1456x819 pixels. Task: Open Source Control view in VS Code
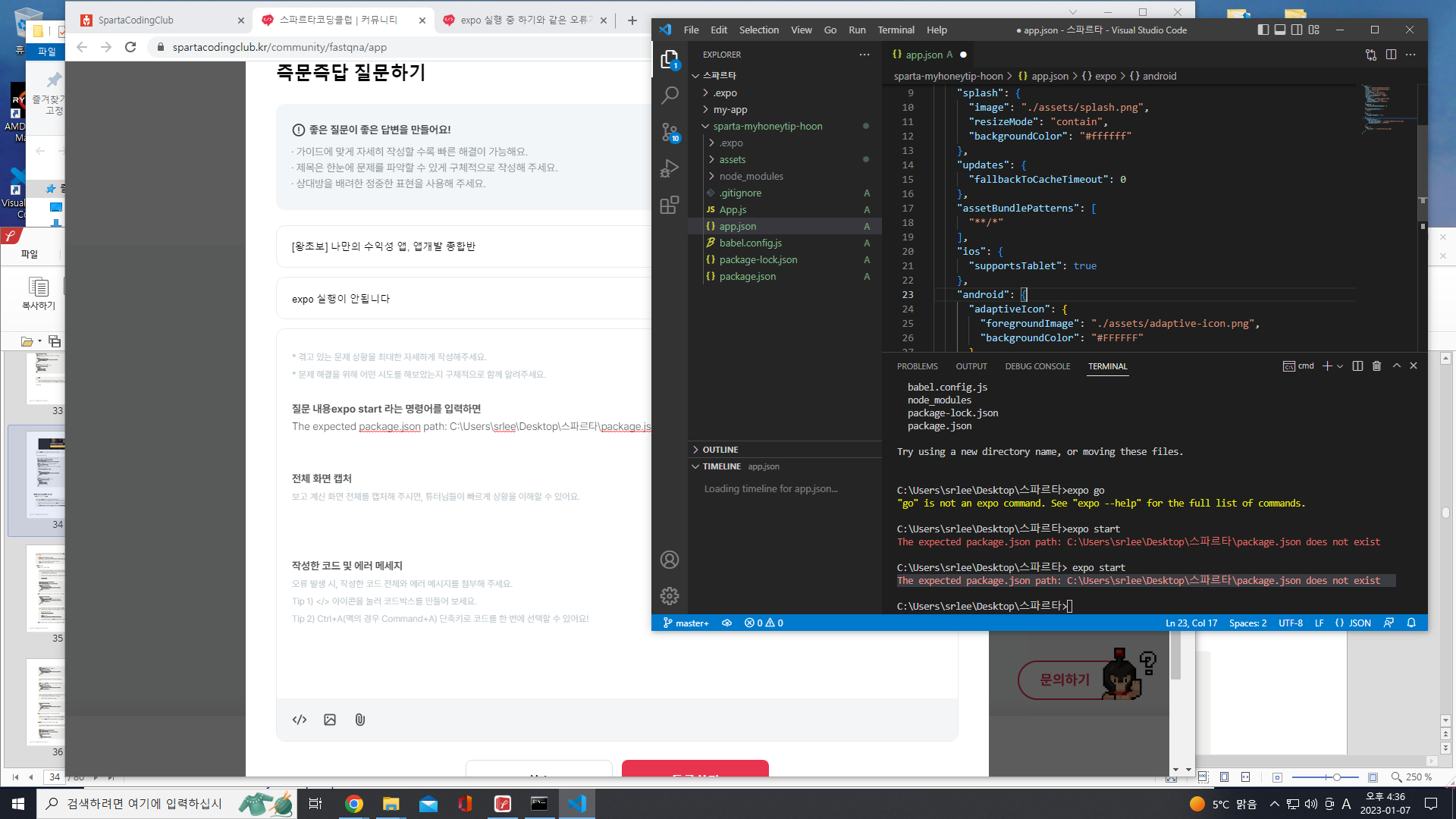point(670,132)
